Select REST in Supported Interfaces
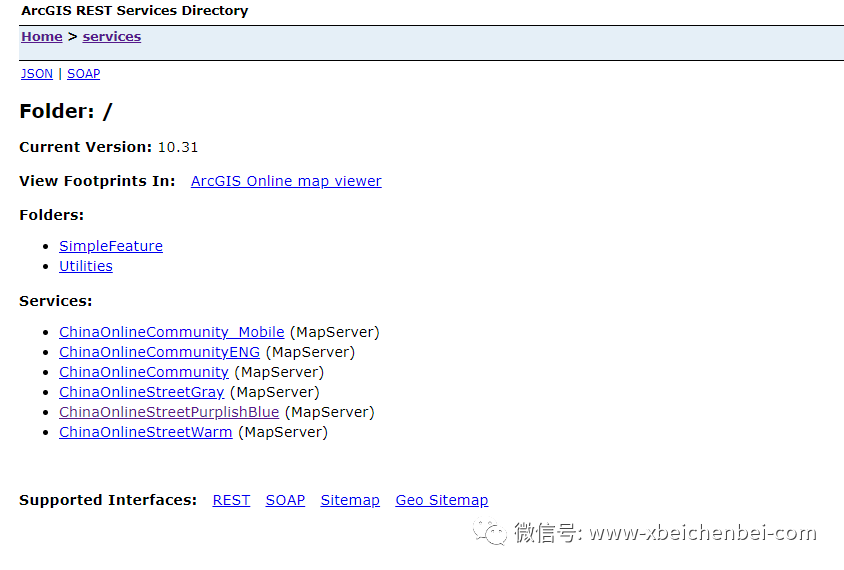Image resolution: width=844 pixels, height=570 pixels. pyautogui.click(x=231, y=500)
